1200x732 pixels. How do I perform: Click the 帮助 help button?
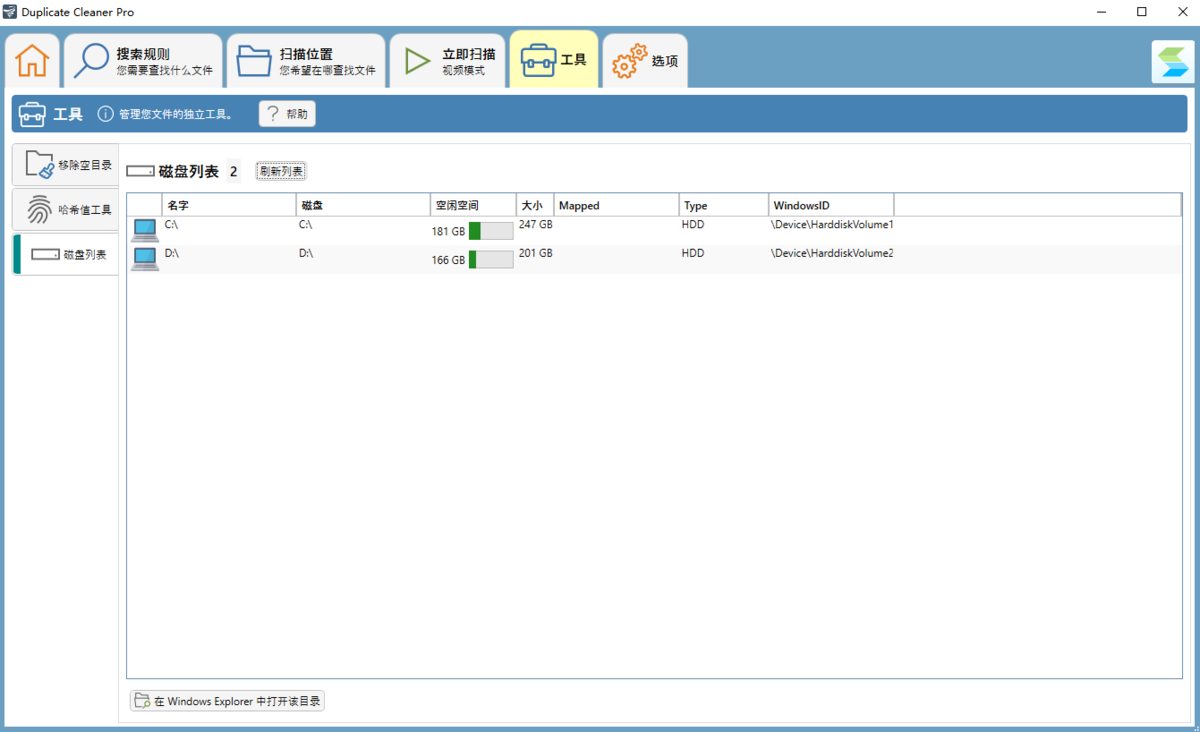pos(287,114)
